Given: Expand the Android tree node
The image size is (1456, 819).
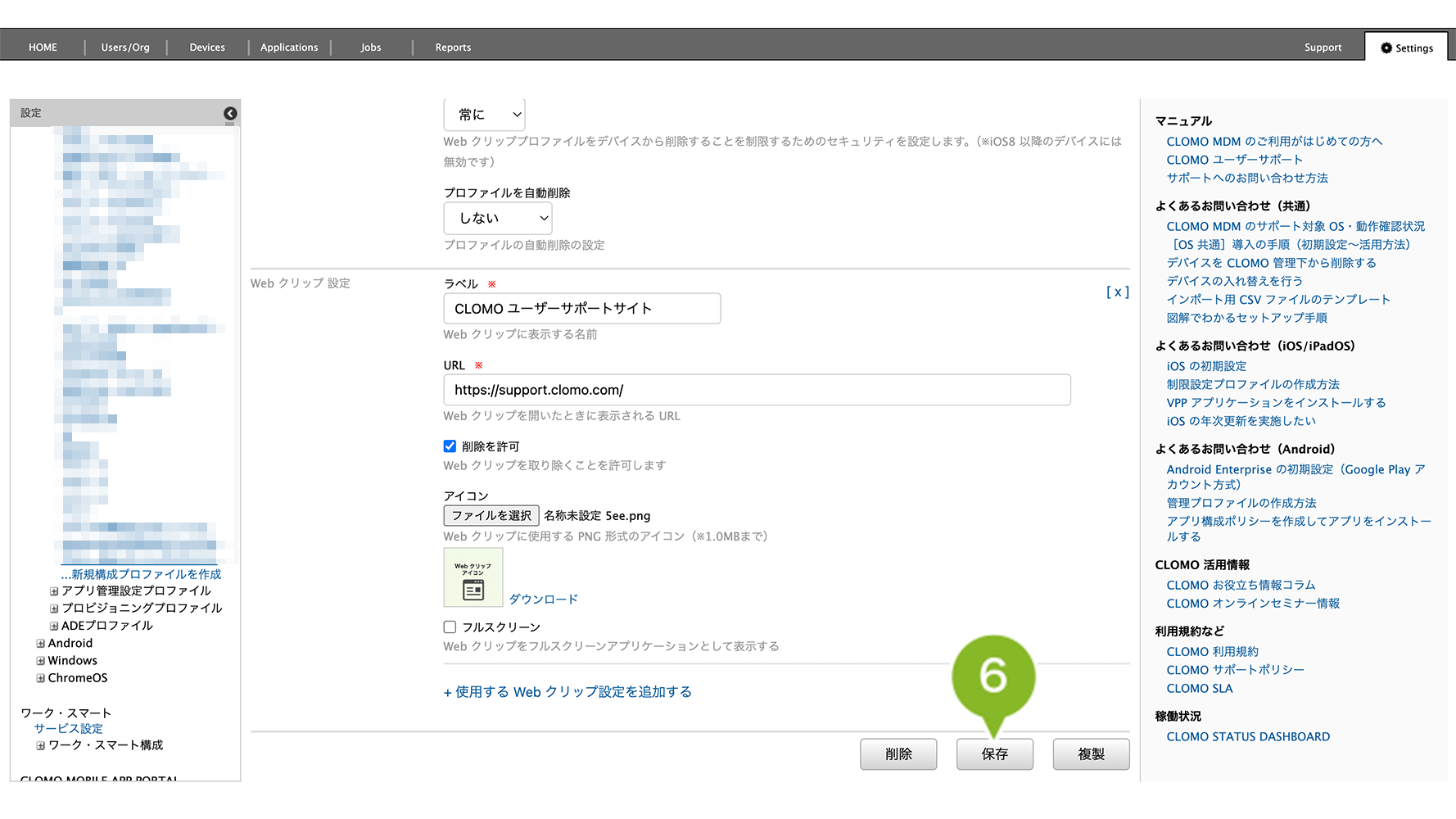Looking at the screenshot, I should pos(40,644).
